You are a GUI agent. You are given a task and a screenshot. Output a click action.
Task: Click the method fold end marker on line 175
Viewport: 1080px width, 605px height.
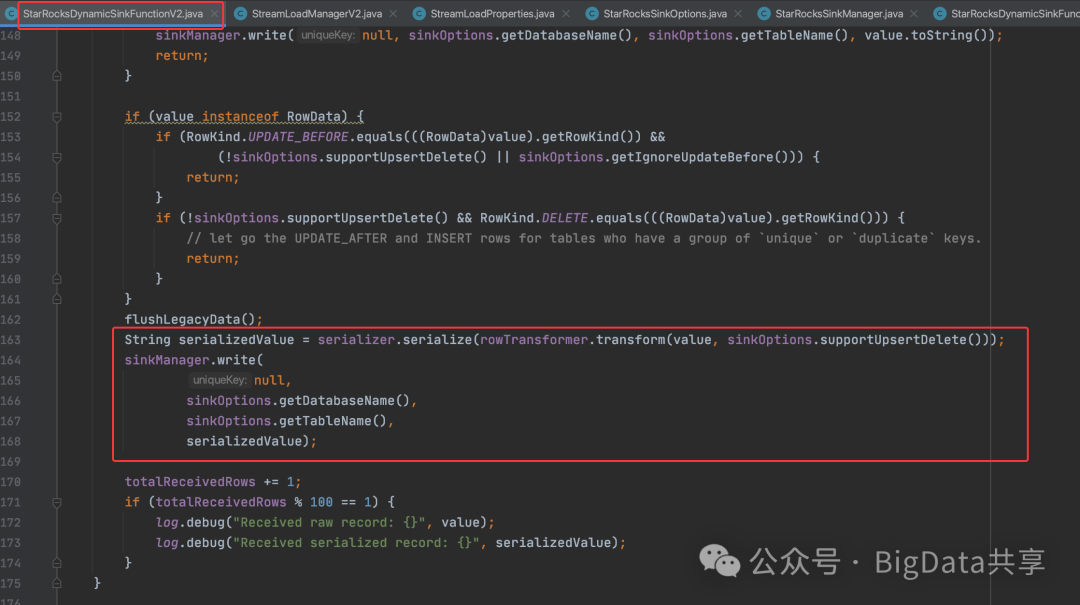click(57, 584)
